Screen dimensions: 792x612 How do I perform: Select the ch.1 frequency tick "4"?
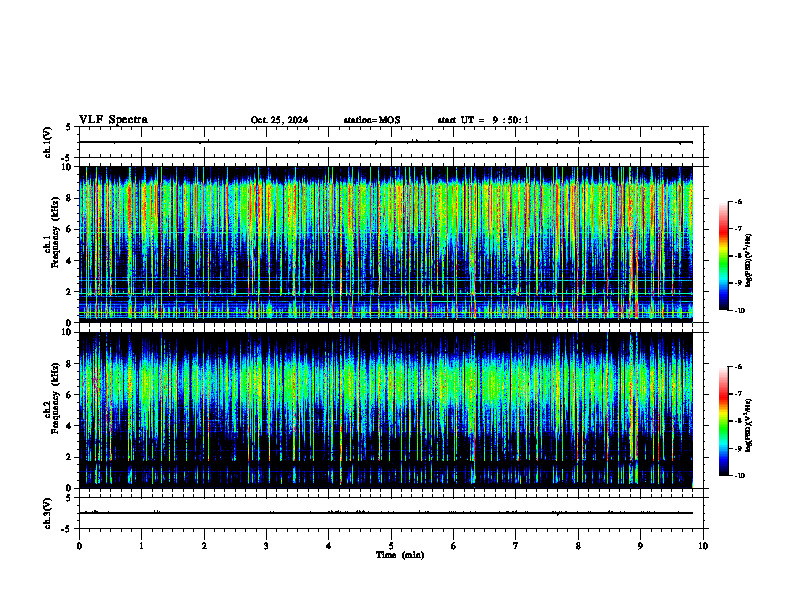click(x=71, y=261)
